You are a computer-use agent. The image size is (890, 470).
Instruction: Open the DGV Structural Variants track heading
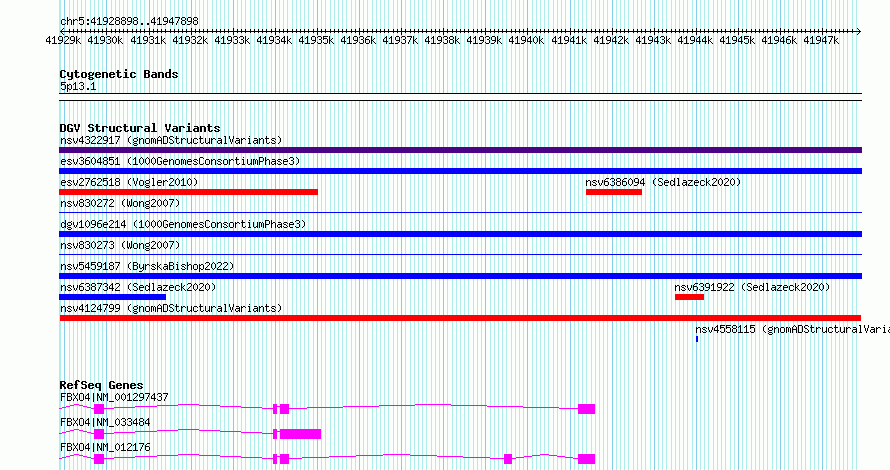tap(140, 128)
